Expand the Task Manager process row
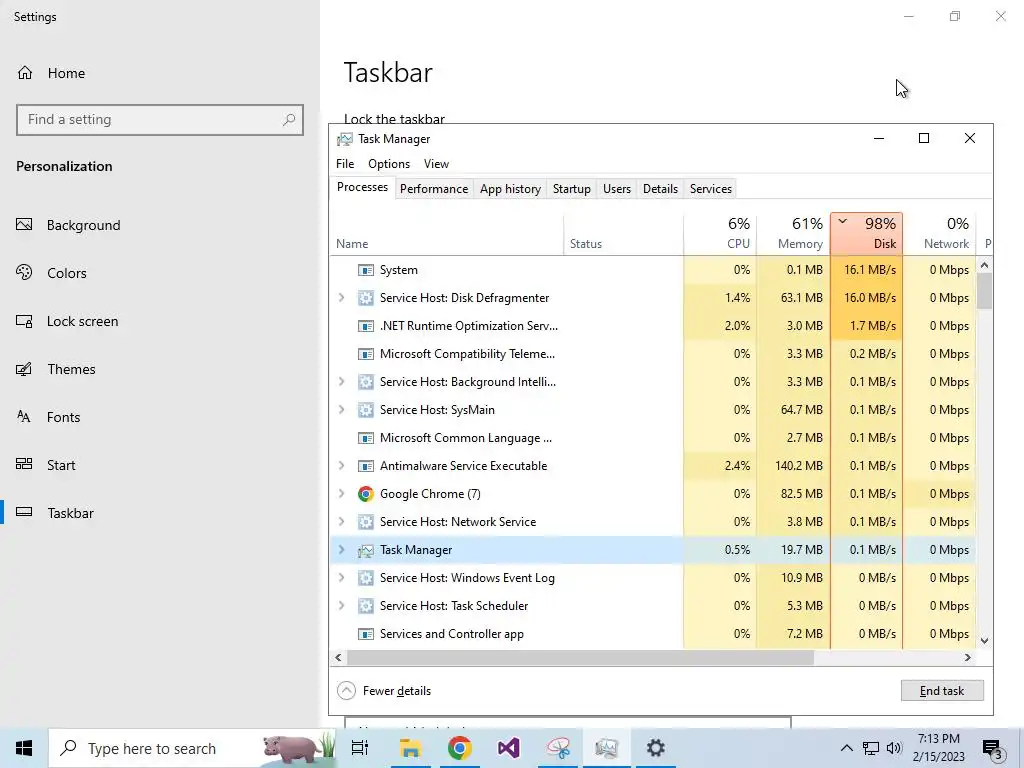 coord(342,550)
